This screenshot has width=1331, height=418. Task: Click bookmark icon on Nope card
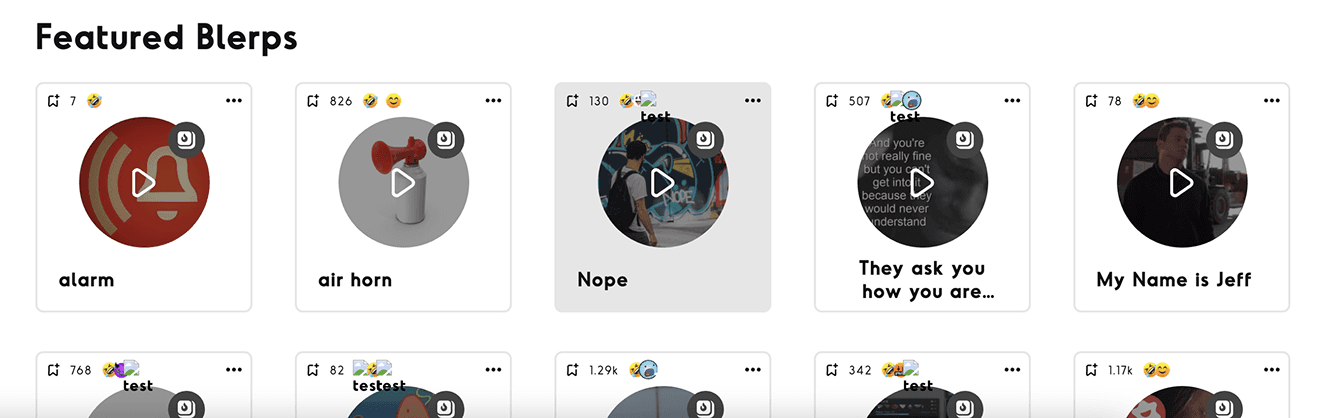(x=572, y=101)
